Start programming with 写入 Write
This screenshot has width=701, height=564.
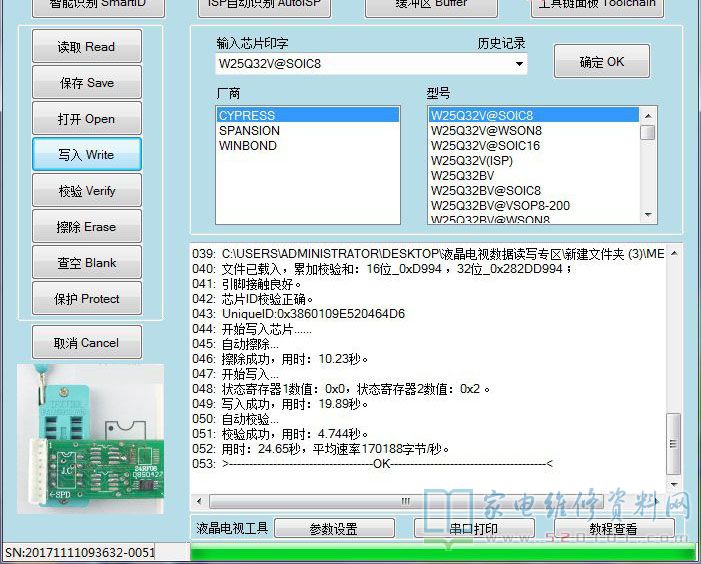(x=86, y=155)
